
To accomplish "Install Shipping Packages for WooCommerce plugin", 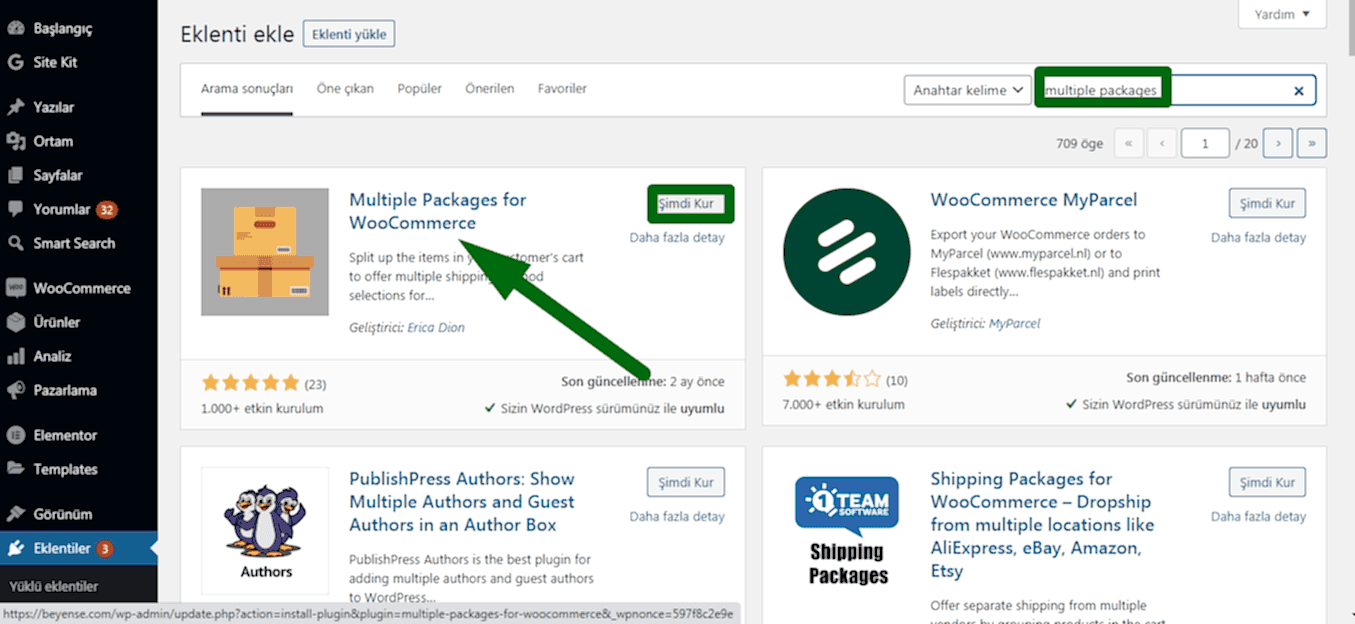I will click(1267, 482).
